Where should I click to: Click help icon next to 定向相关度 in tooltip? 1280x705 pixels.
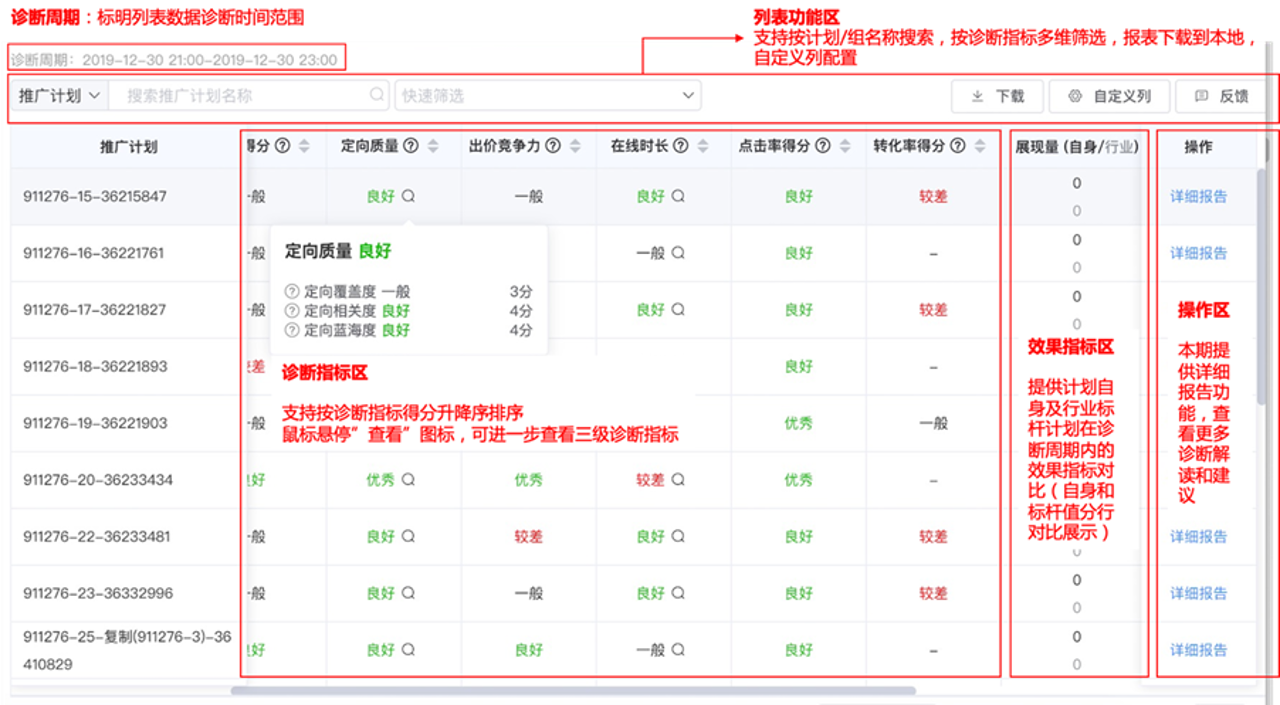[x=292, y=311]
